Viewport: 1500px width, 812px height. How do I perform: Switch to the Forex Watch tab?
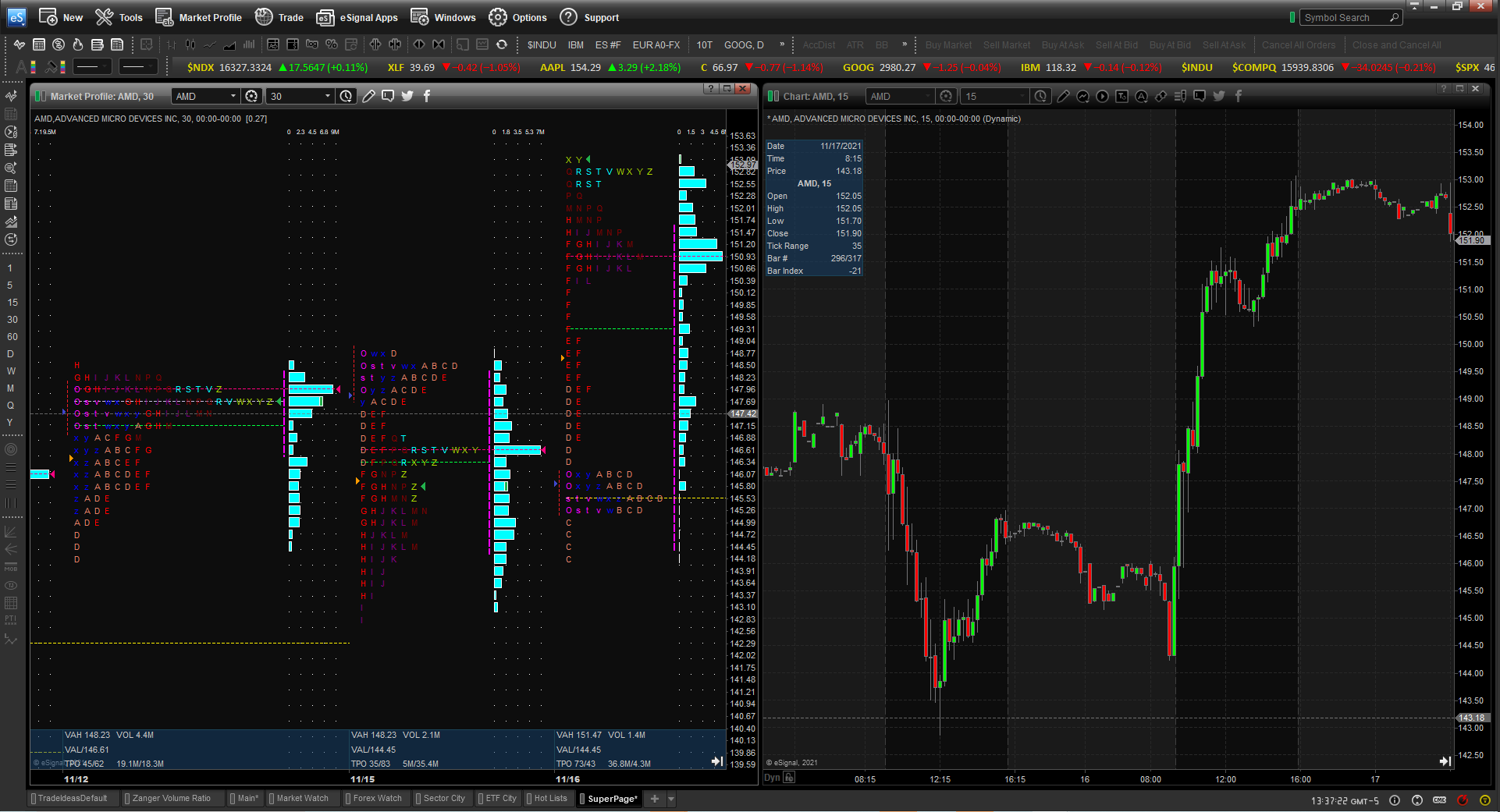(x=375, y=798)
